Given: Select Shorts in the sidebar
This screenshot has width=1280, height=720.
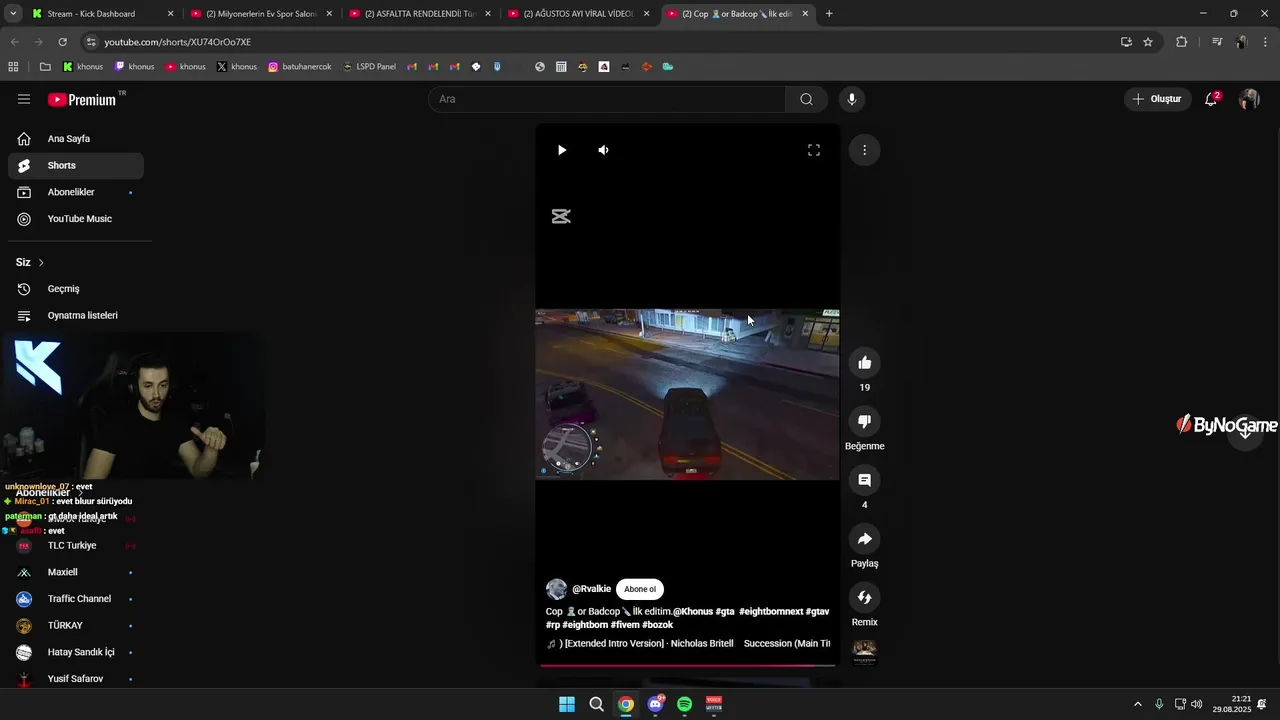Looking at the screenshot, I should (x=76, y=166).
